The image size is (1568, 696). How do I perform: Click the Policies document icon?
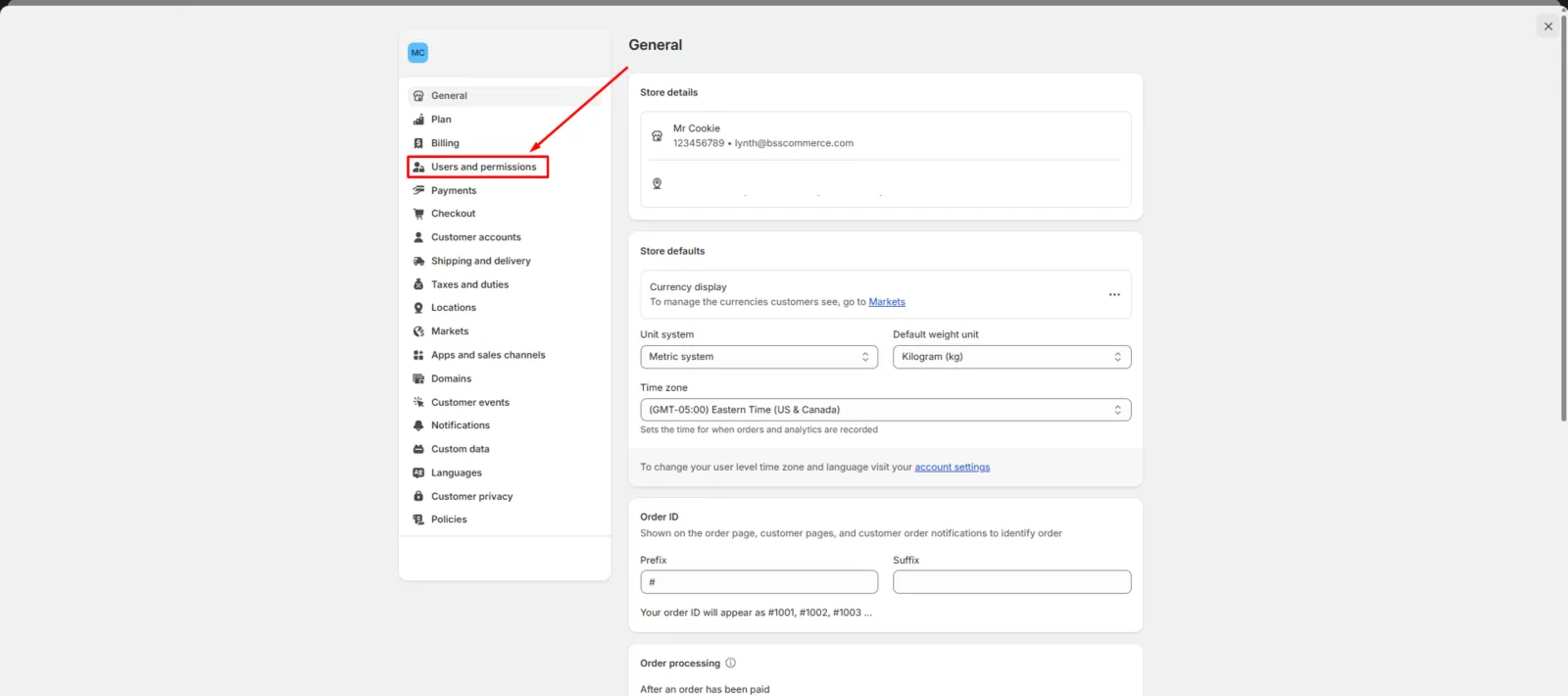(418, 520)
